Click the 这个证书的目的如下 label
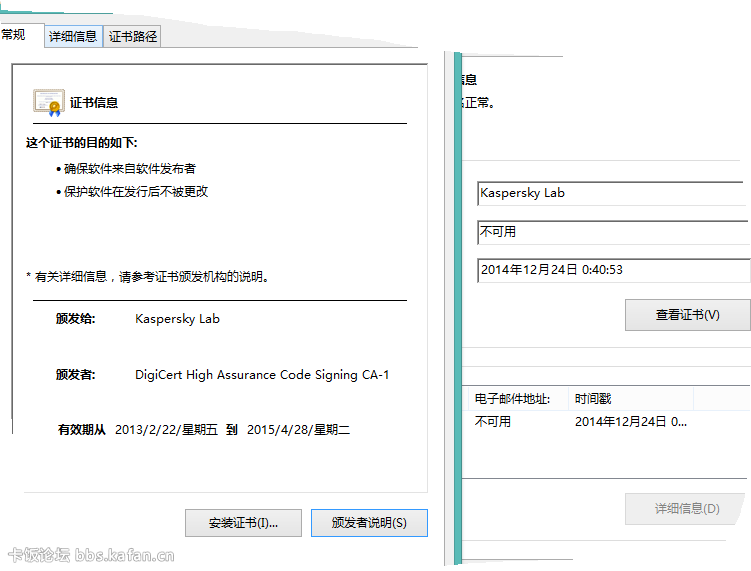 pos(81,143)
